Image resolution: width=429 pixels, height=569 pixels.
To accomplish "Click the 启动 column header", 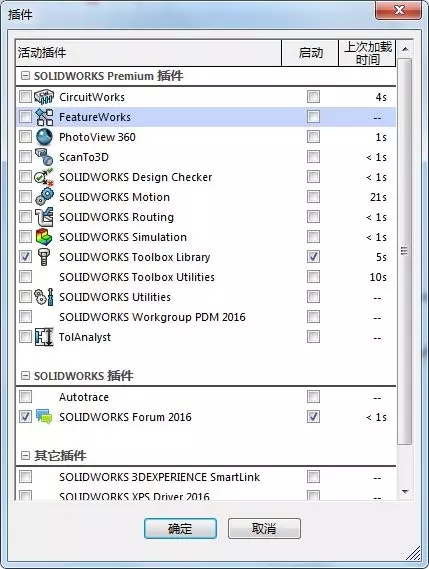I will tap(310, 53).
